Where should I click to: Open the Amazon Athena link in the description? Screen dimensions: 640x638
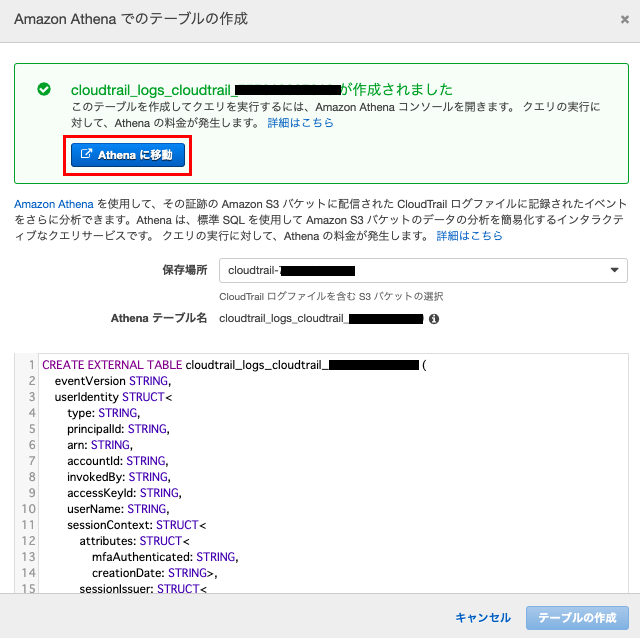pos(54,204)
